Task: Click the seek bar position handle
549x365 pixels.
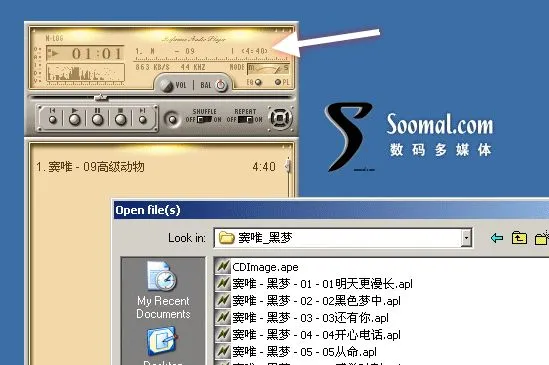Action: click(x=101, y=97)
